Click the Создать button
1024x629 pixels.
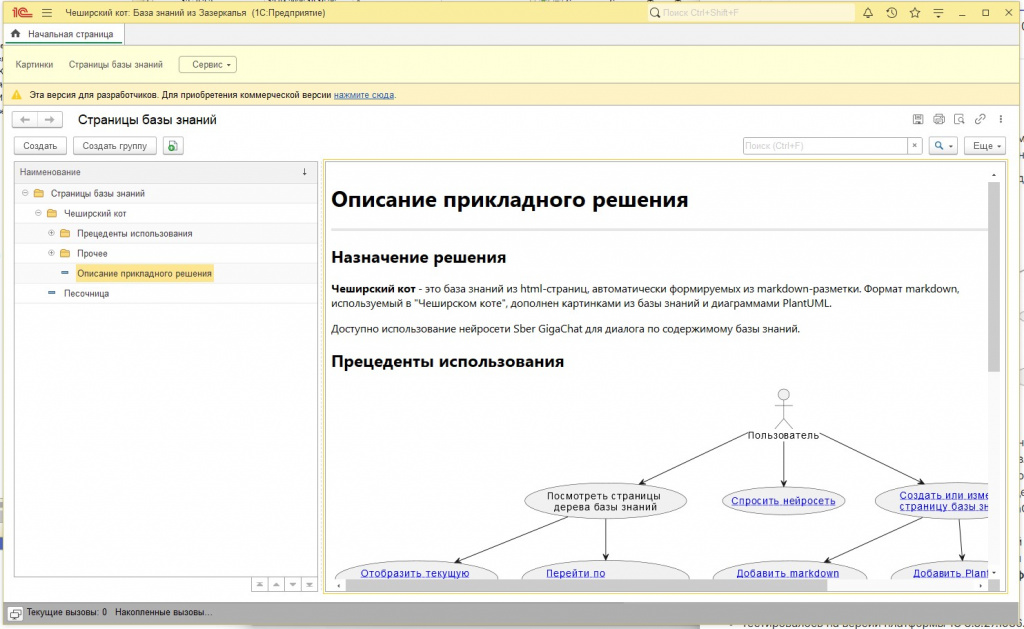point(40,146)
